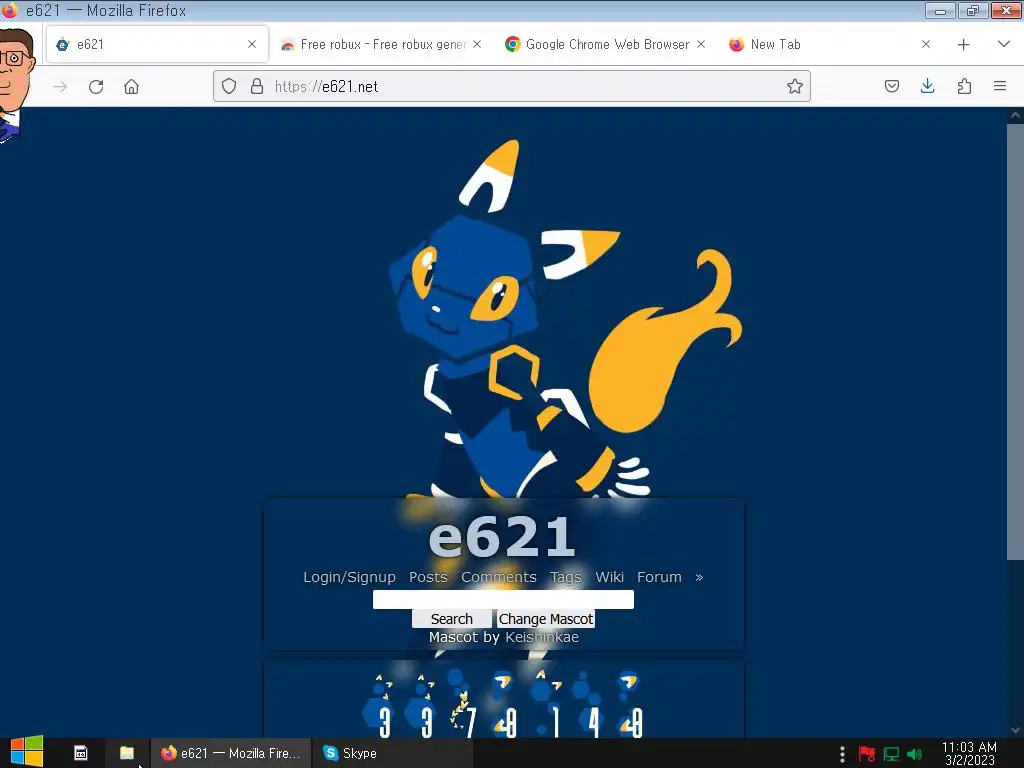Click the scrollbar down arrow
The width and height of the screenshot is (1024, 768).
(1015, 730)
